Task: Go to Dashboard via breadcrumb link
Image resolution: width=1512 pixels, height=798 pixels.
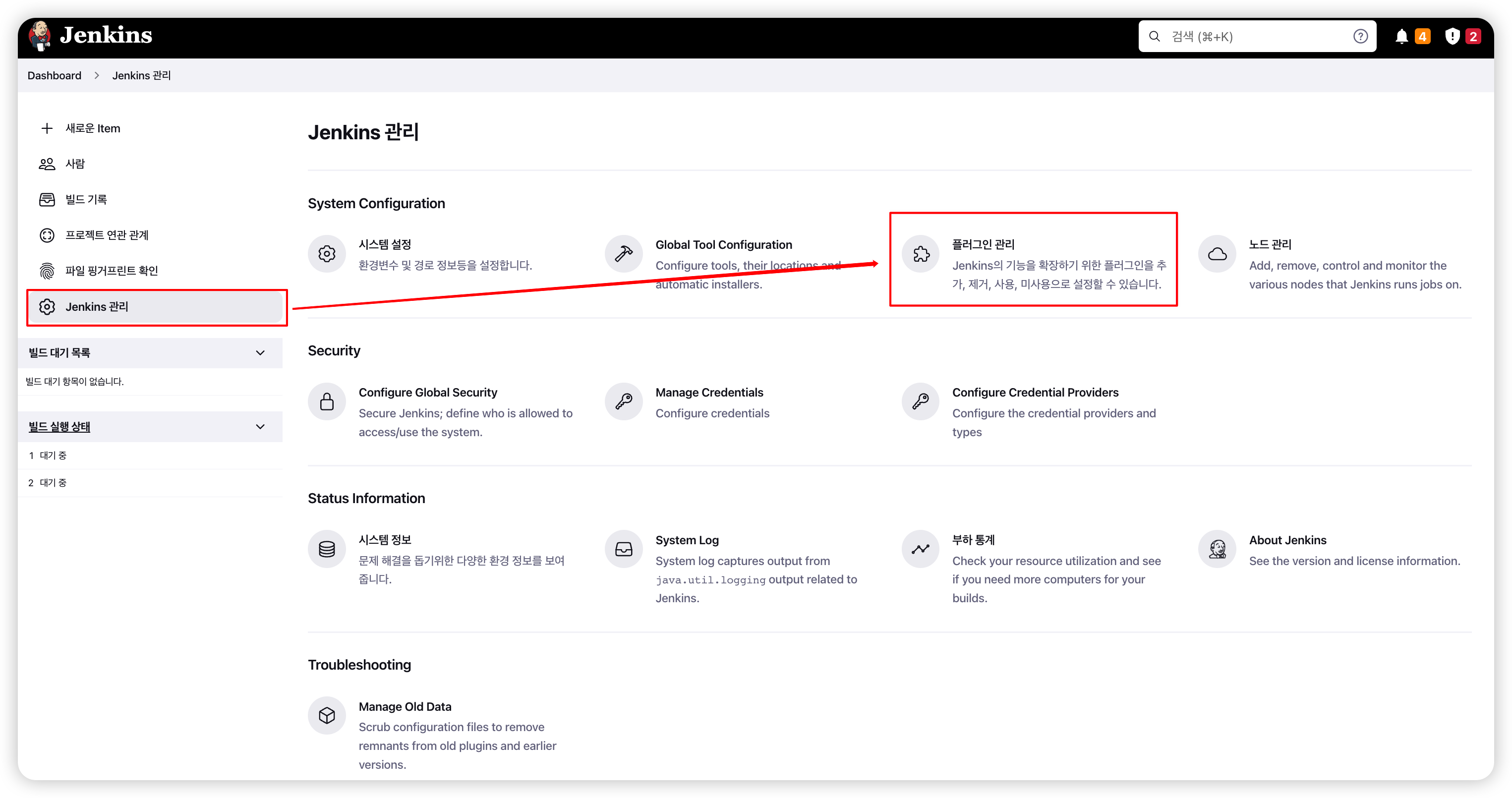Action: 54,76
